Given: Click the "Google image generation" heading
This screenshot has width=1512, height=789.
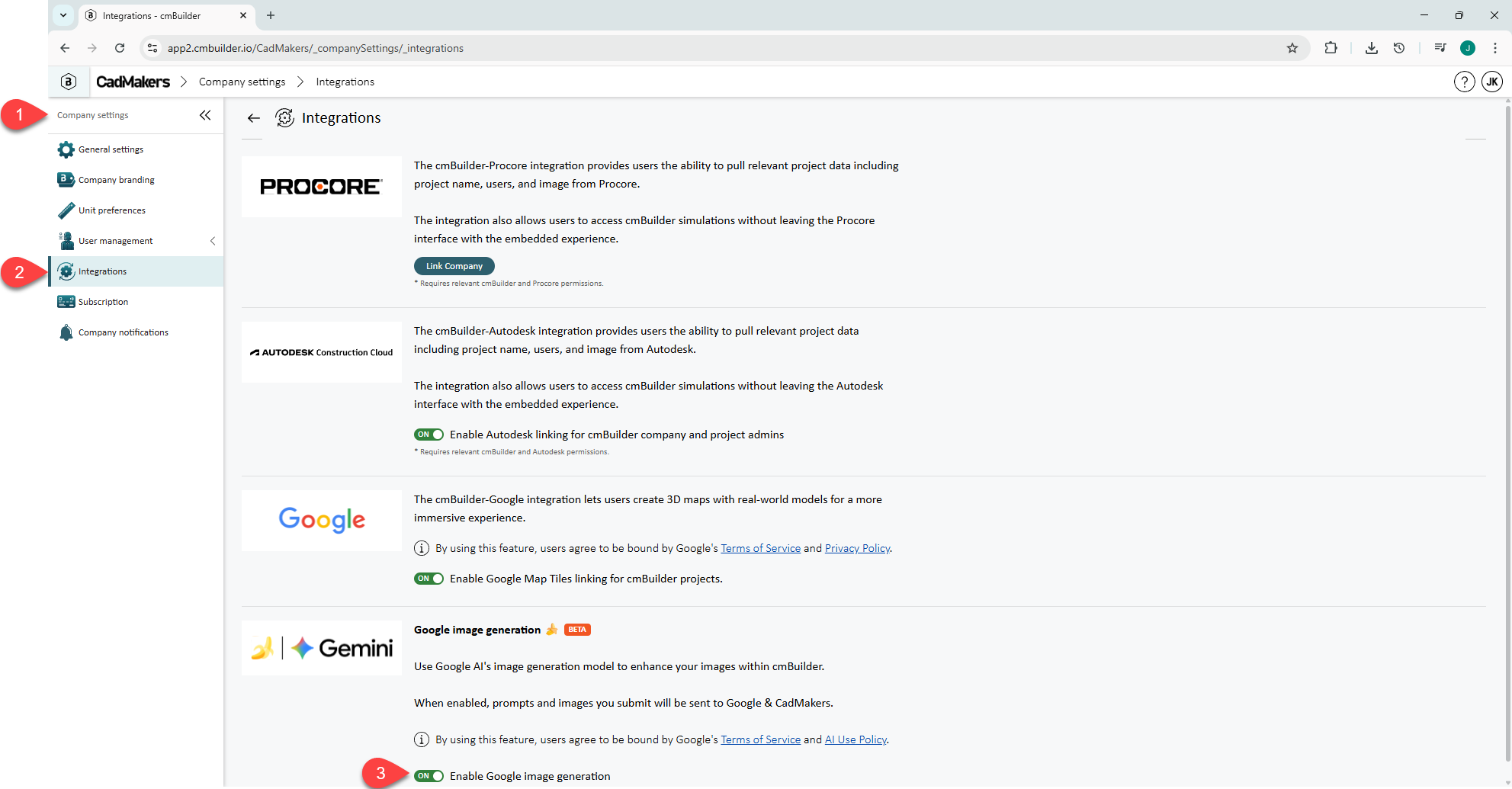Looking at the screenshot, I should pyautogui.click(x=477, y=630).
